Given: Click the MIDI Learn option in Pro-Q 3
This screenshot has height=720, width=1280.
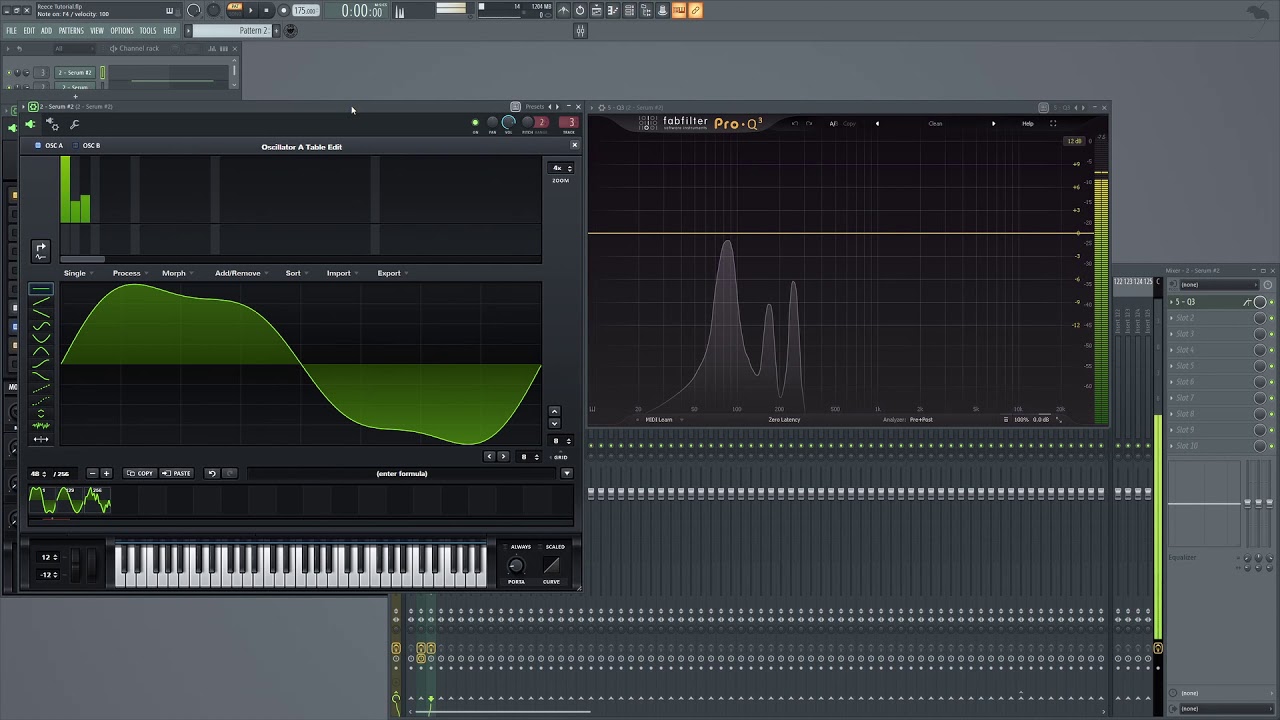Looking at the screenshot, I should [x=659, y=420].
